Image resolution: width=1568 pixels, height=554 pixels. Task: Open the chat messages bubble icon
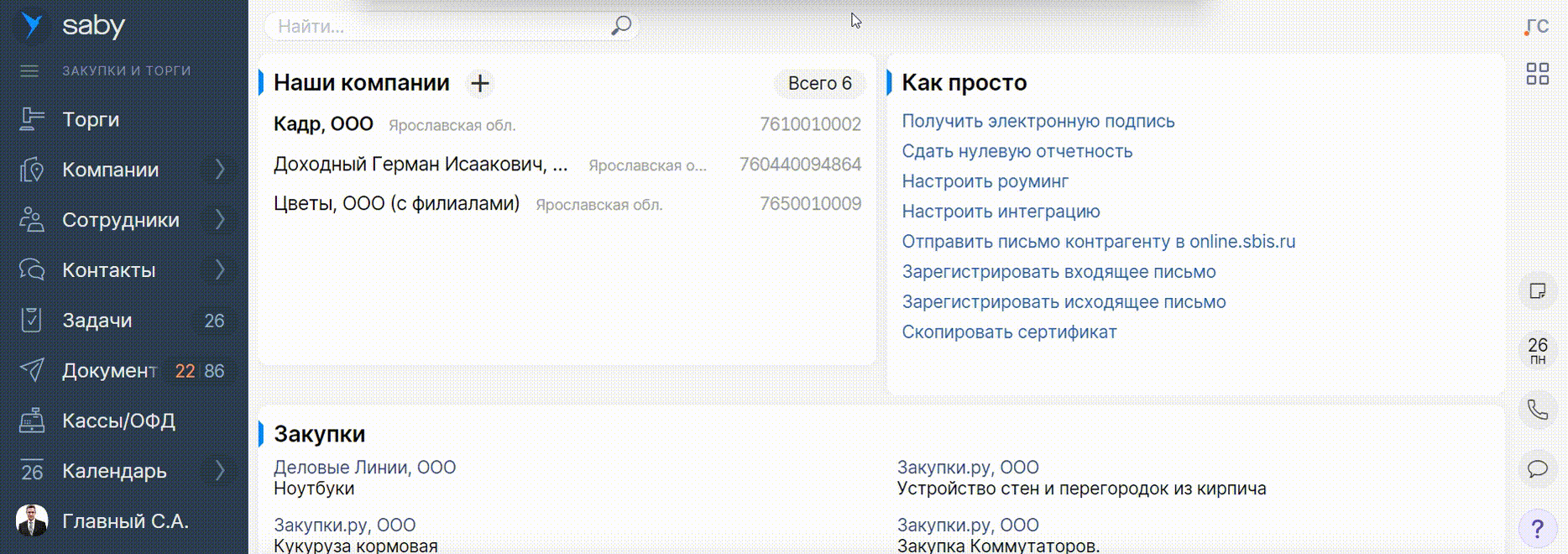[x=1537, y=468]
